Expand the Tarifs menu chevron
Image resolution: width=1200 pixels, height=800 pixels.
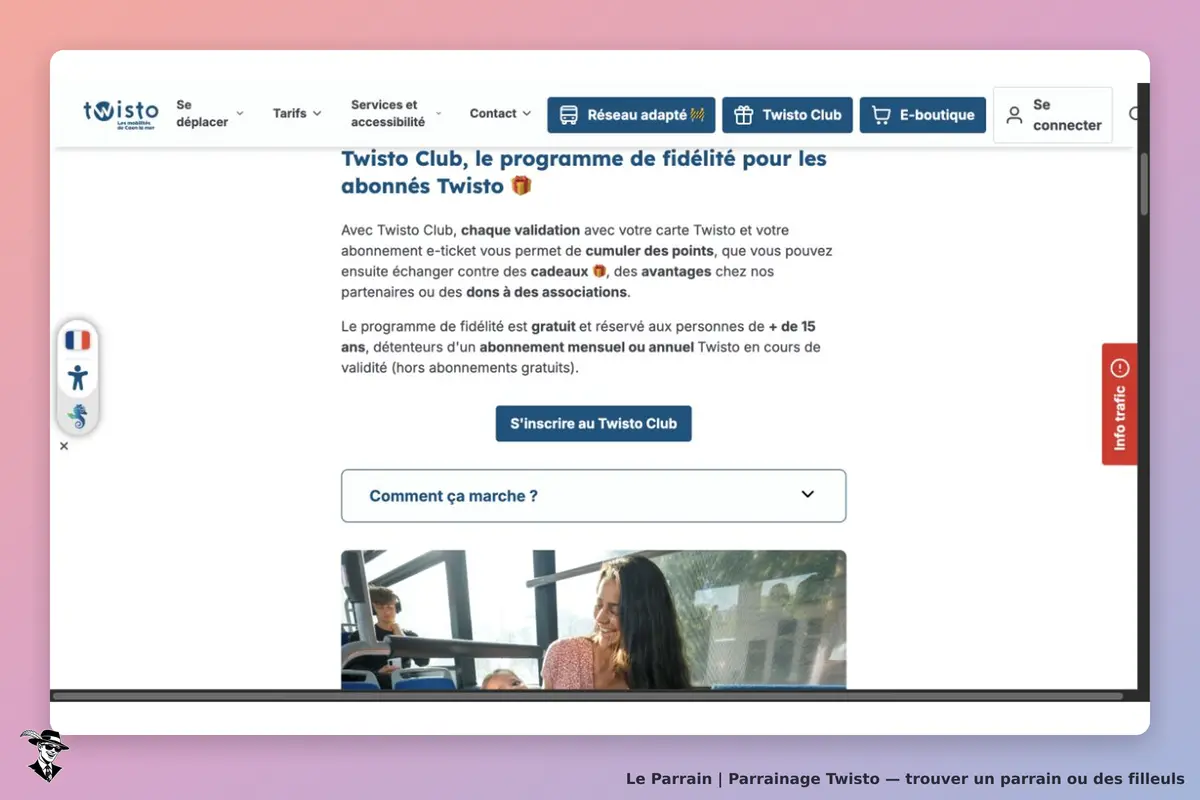(317, 114)
